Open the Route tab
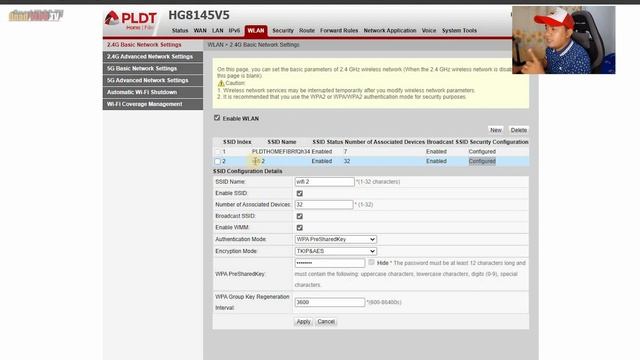640x360 pixels. (307, 31)
